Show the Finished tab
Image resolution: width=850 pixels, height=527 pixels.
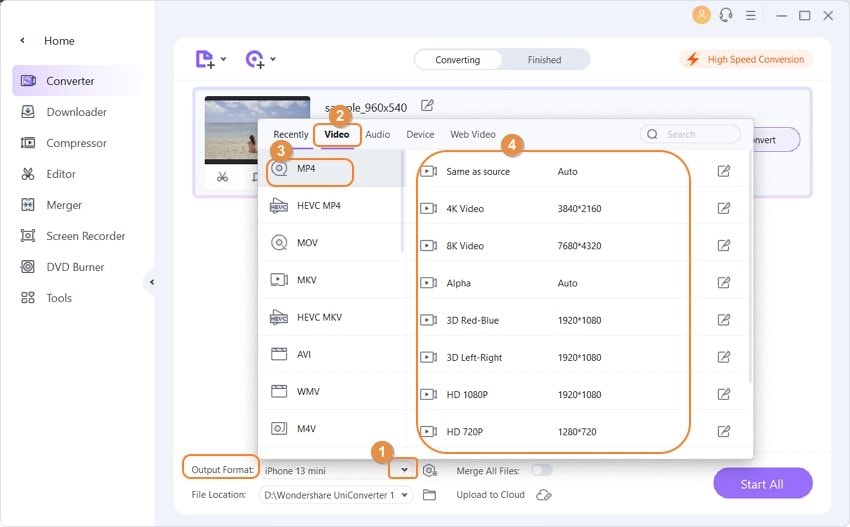pyautogui.click(x=544, y=60)
